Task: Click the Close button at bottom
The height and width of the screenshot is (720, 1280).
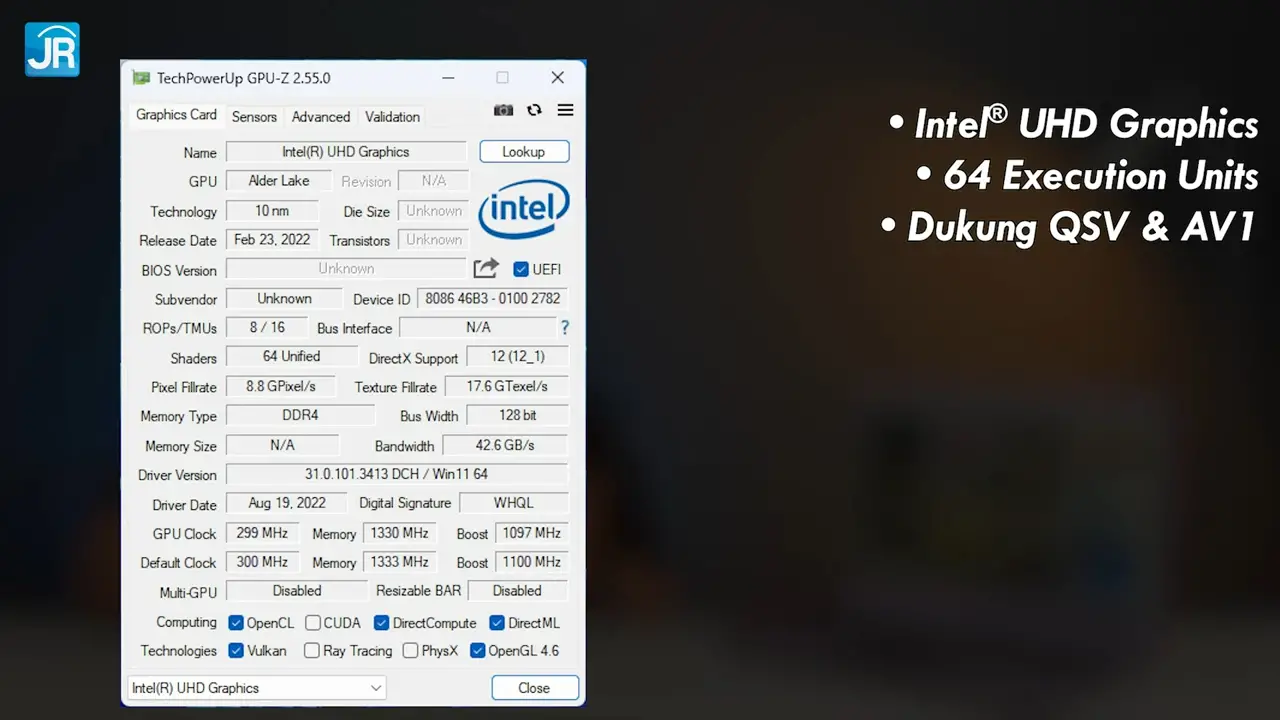Action: click(x=534, y=688)
